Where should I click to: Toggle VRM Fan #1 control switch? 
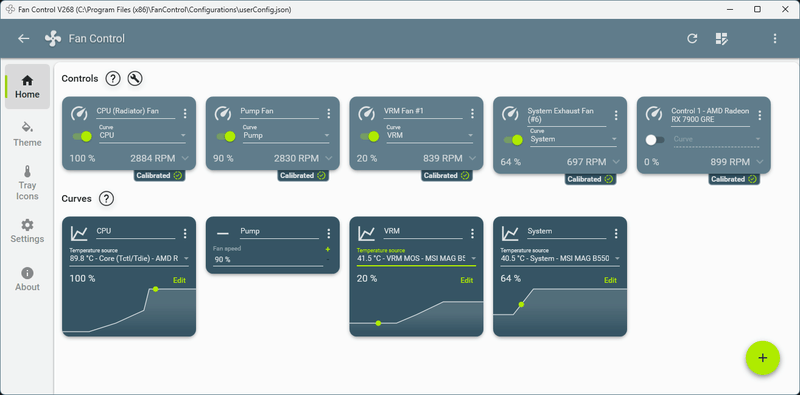pyautogui.click(x=369, y=136)
